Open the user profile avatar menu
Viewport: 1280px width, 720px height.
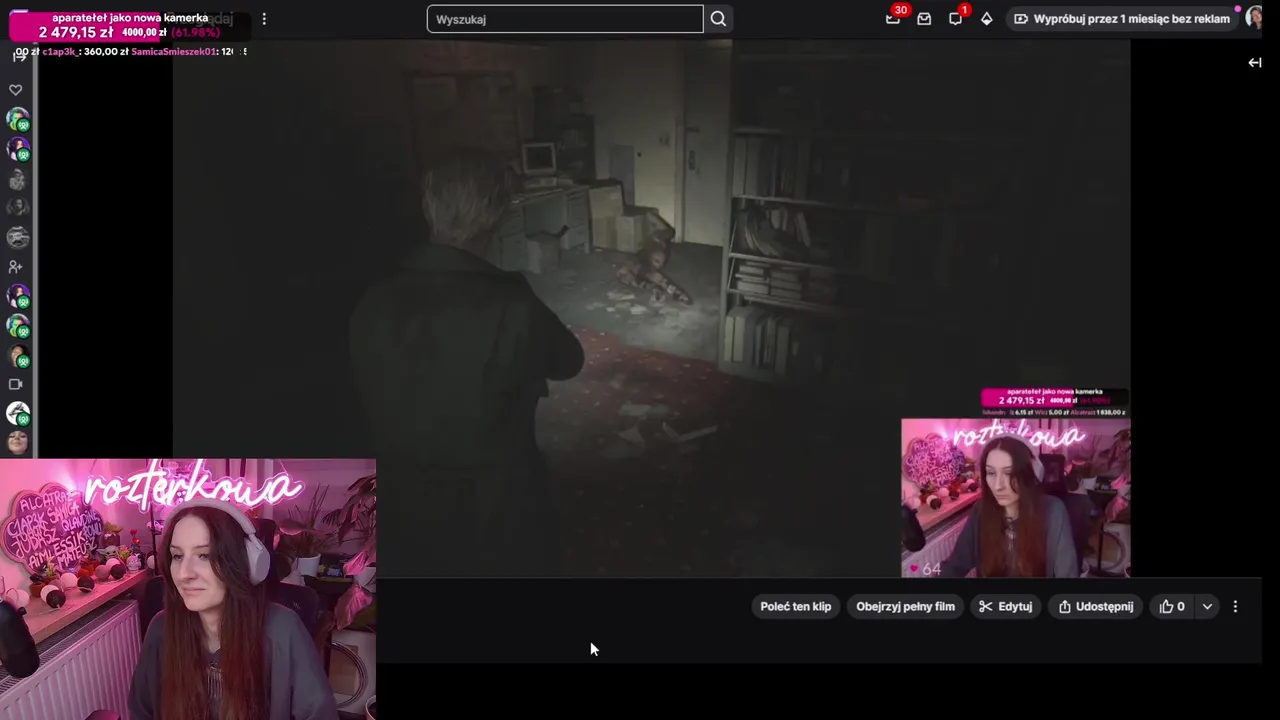[1256, 19]
